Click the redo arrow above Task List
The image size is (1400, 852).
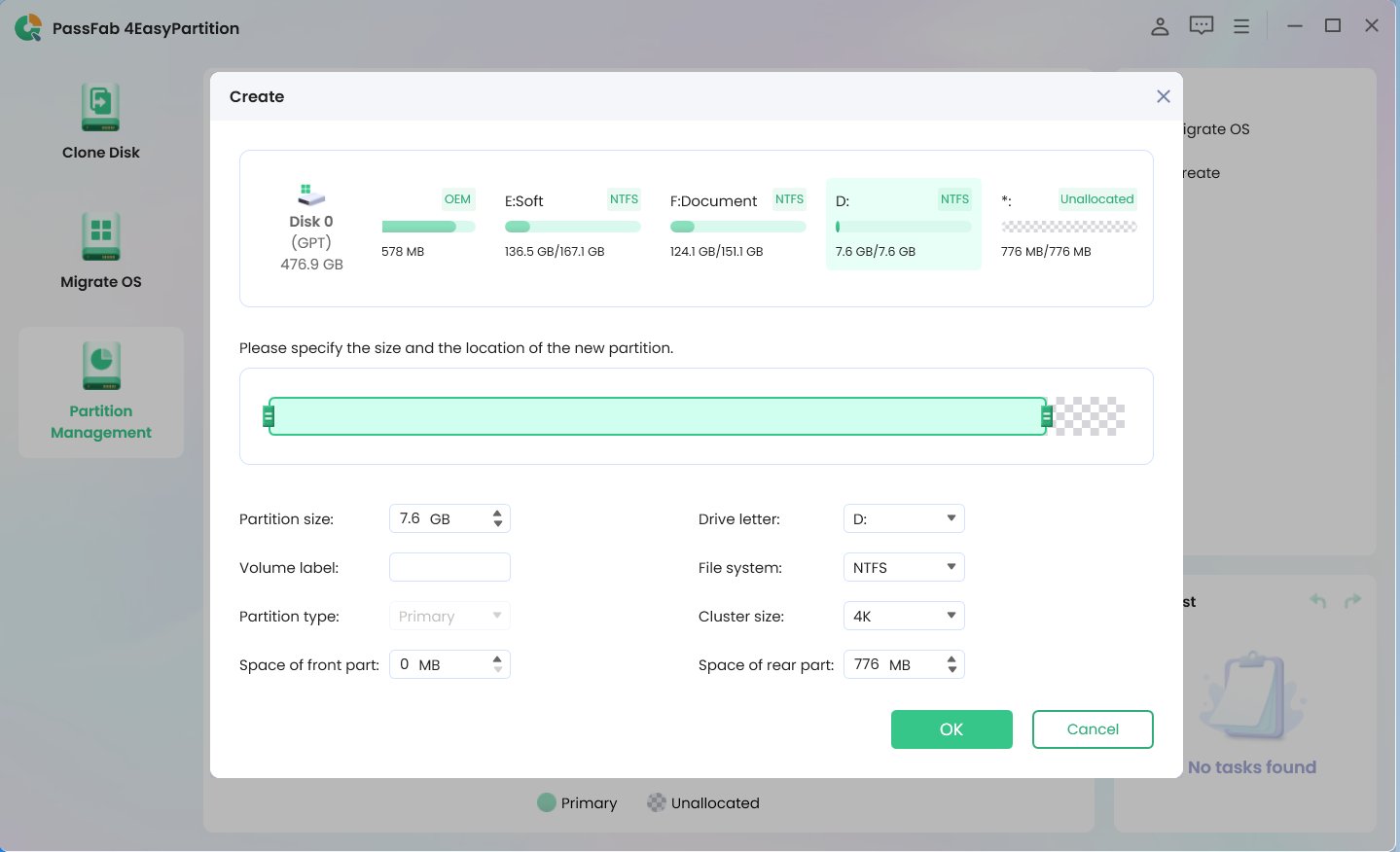(x=1350, y=601)
